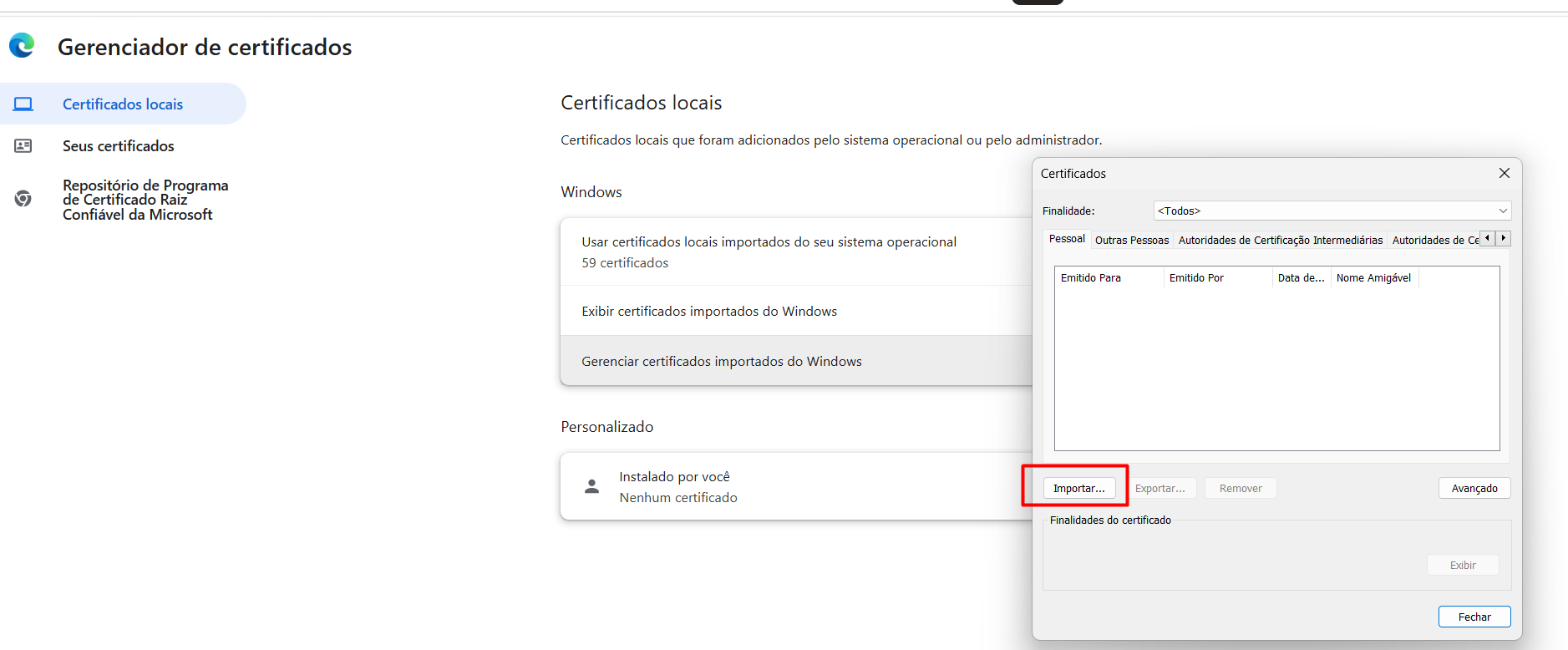Open Certificados locais in the sidebar
The width and height of the screenshot is (1568, 650).
pyautogui.click(x=123, y=104)
